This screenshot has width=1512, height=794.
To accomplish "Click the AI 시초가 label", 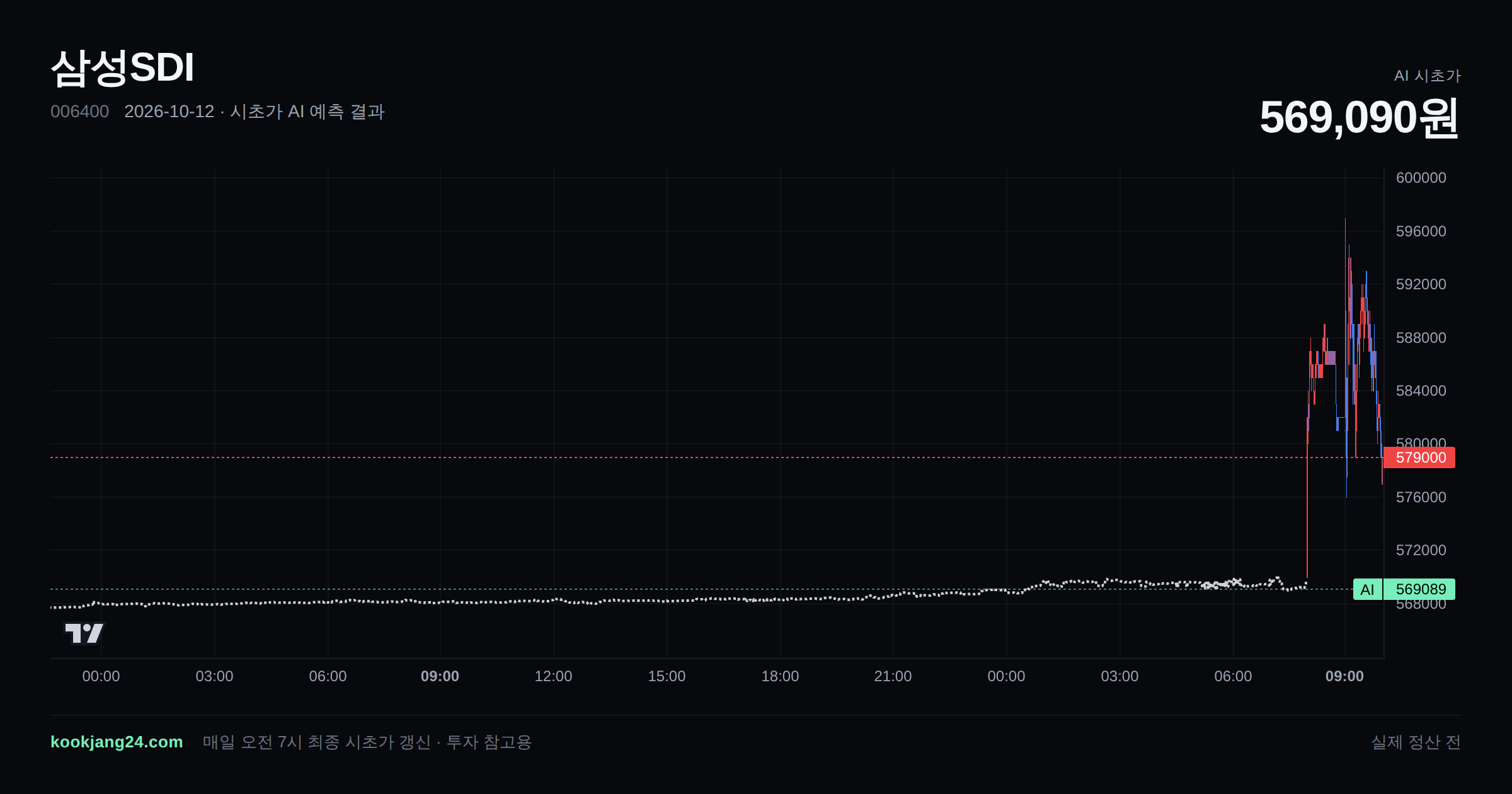I will (1427, 76).
